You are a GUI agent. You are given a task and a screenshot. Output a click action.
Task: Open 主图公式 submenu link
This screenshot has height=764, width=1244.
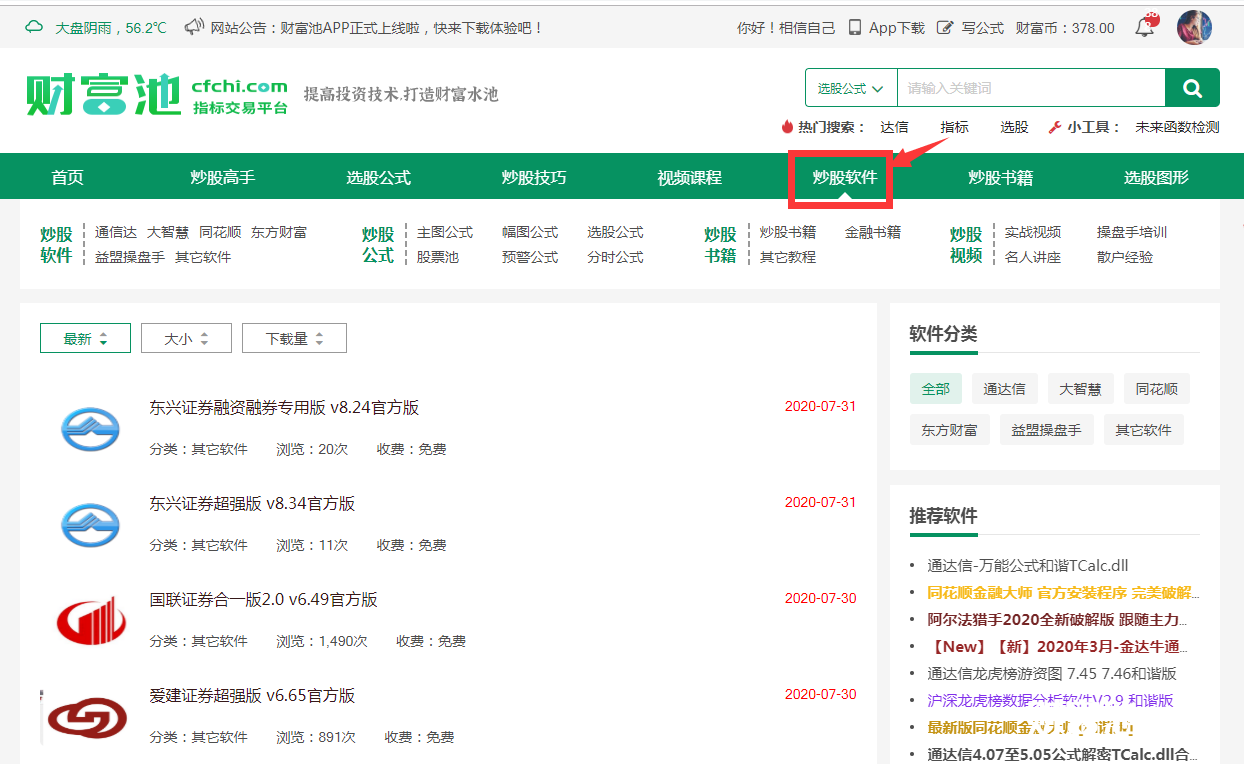445,232
